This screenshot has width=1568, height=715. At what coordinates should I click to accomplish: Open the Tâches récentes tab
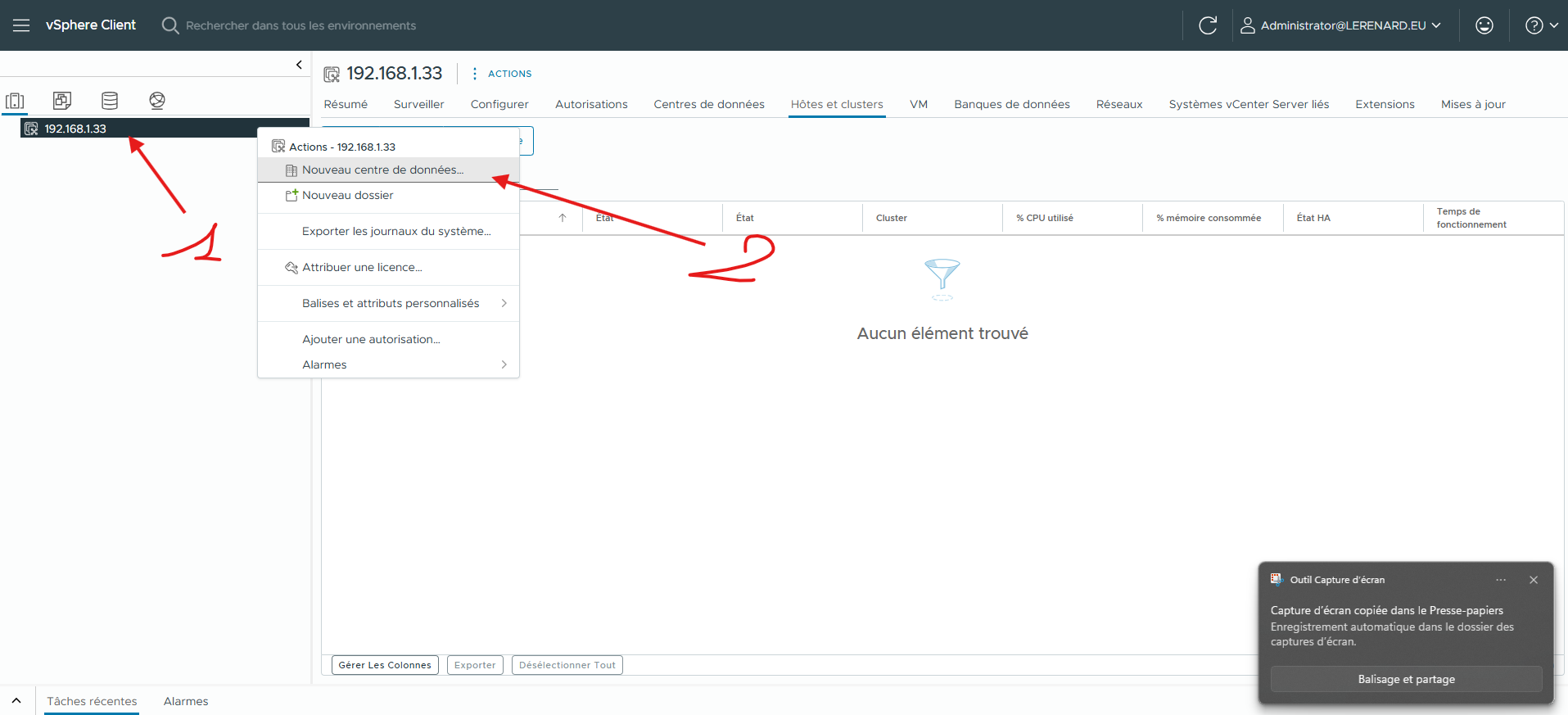[92, 701]
